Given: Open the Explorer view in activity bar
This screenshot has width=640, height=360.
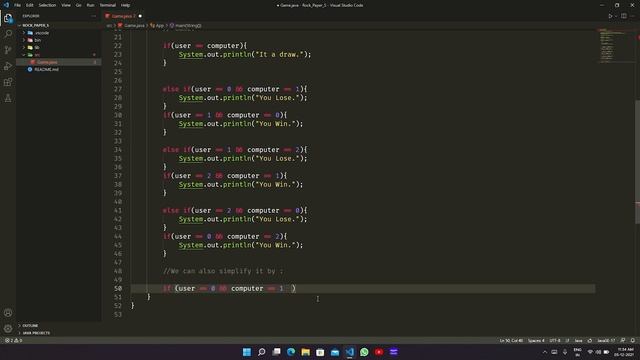Looking at the screenshot, I should click(8, 18).
